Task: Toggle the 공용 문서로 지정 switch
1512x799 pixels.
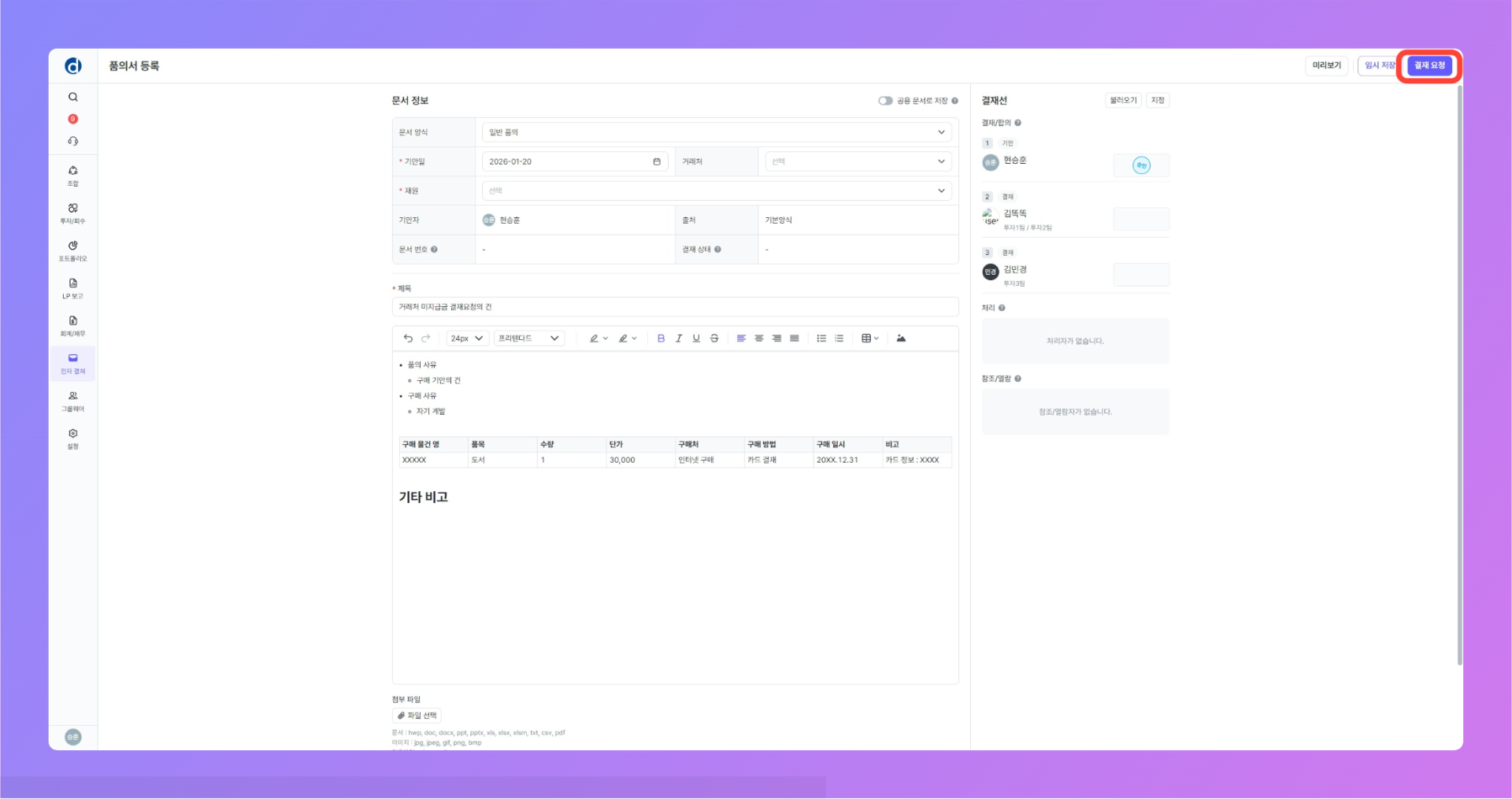Action: (885, 101)
